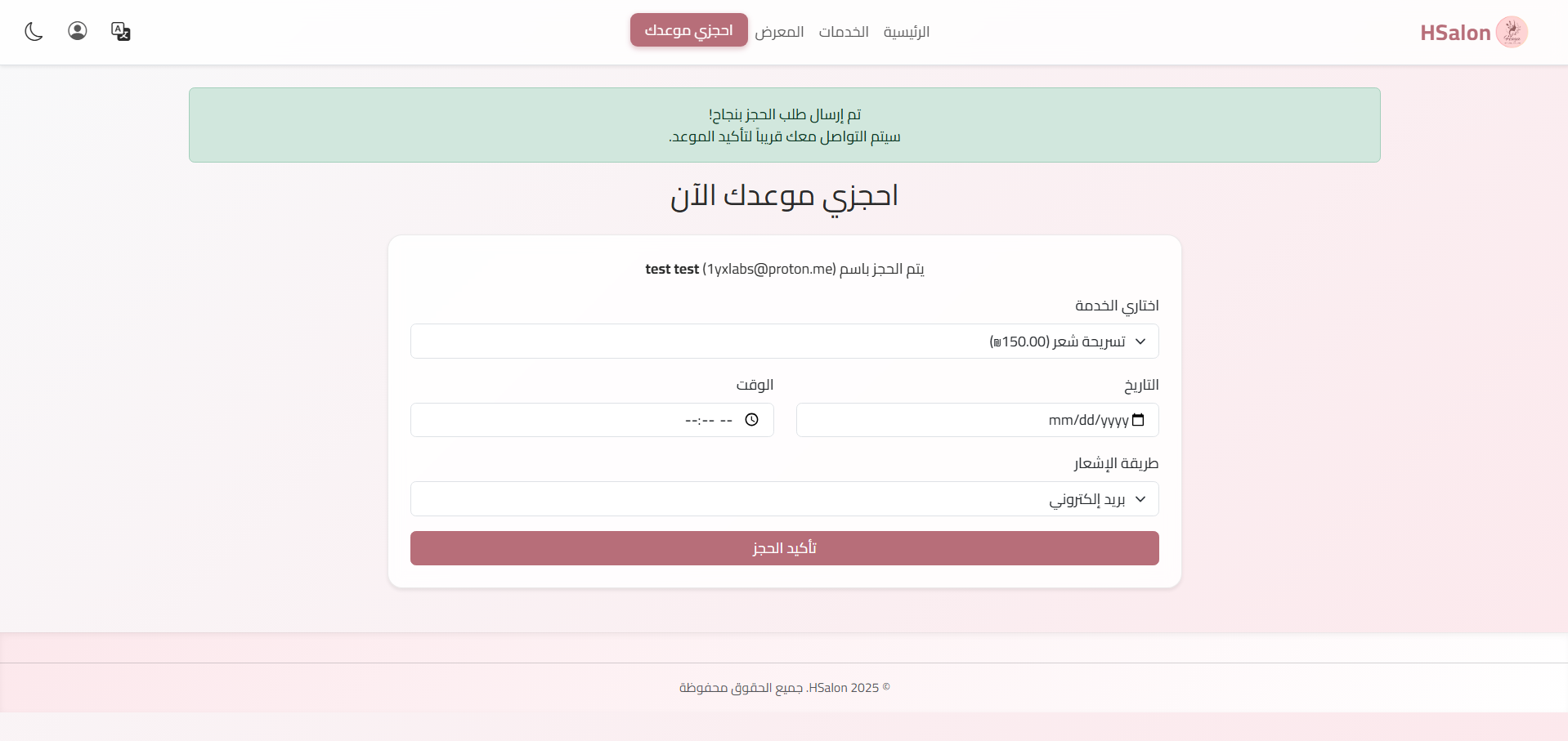
Task: Select the الرئيسية navigation item
Action: coord(906,32)
